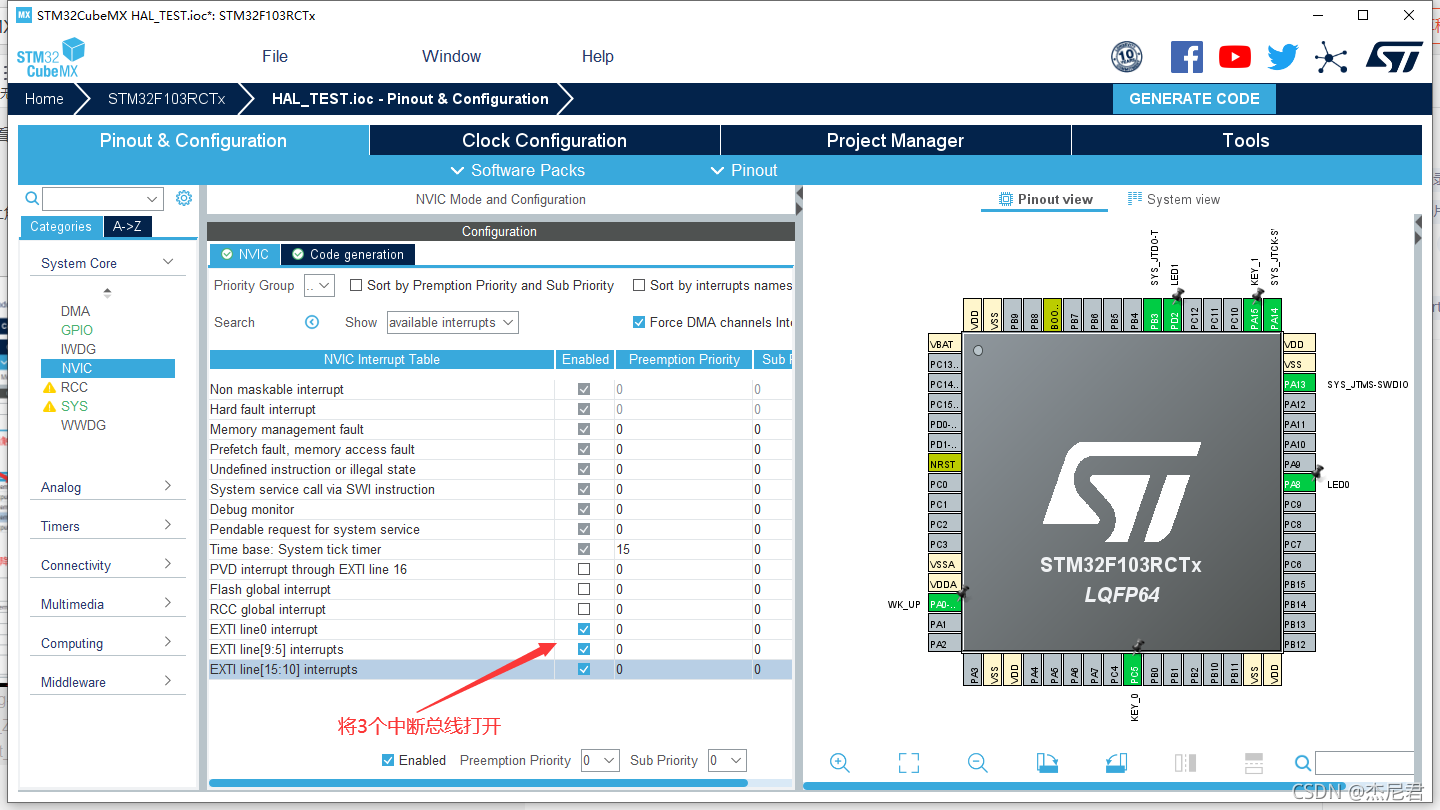
Task: Click the ST community network icon
Action: tap(1331, 57)
